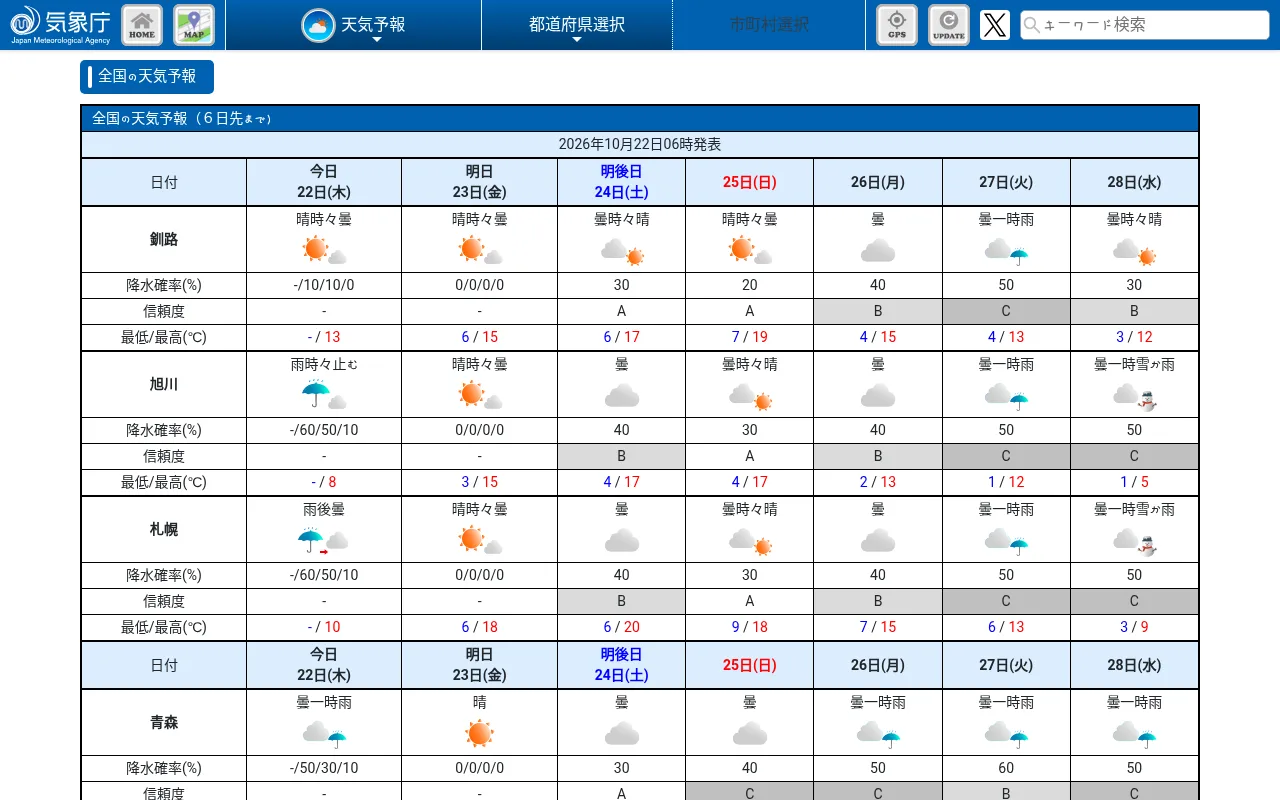
Task: Click the disabled 市町村選択 menu
Action: coord(769,25)
